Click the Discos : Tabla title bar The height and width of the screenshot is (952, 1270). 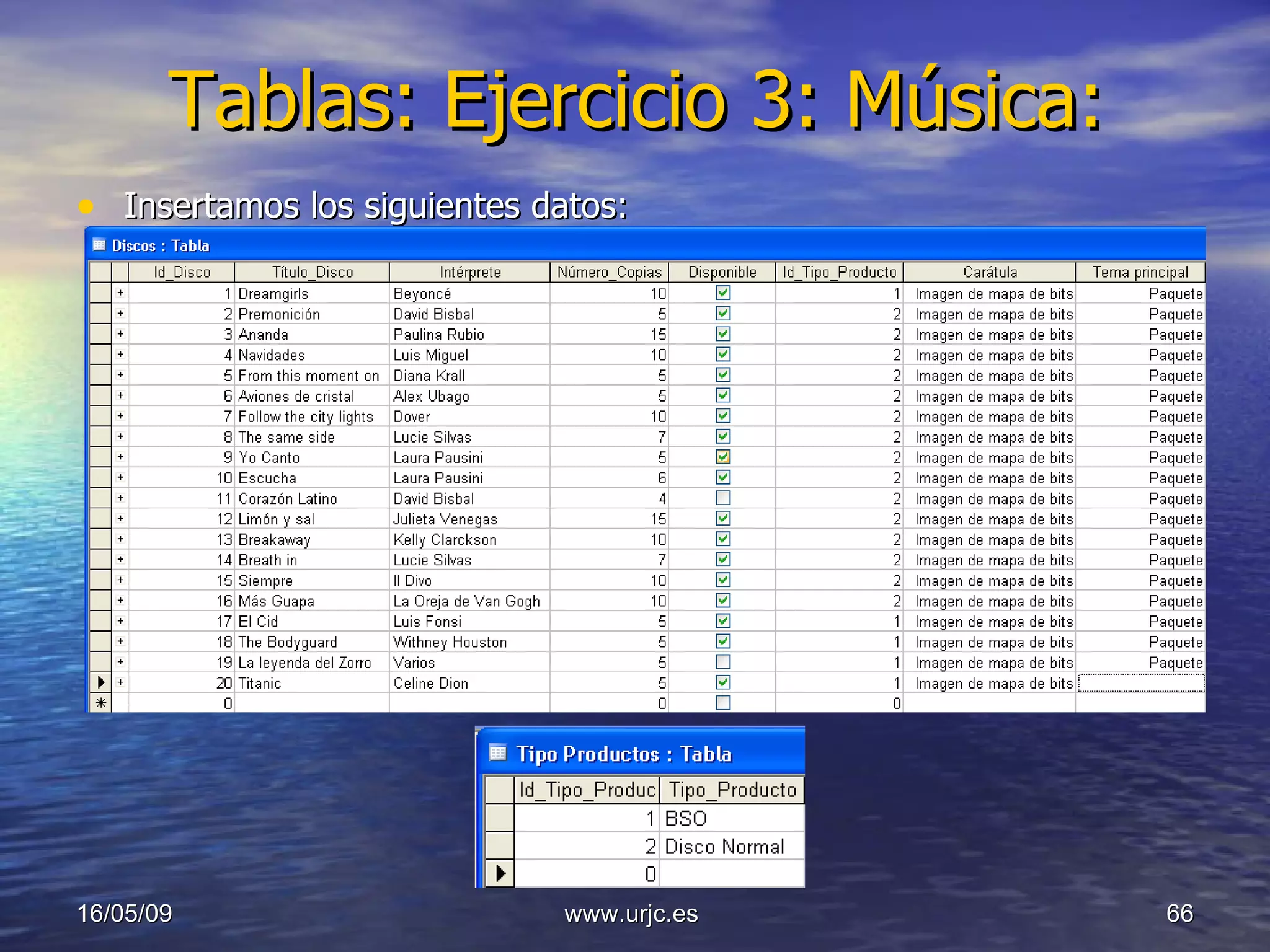click(645, 245)
